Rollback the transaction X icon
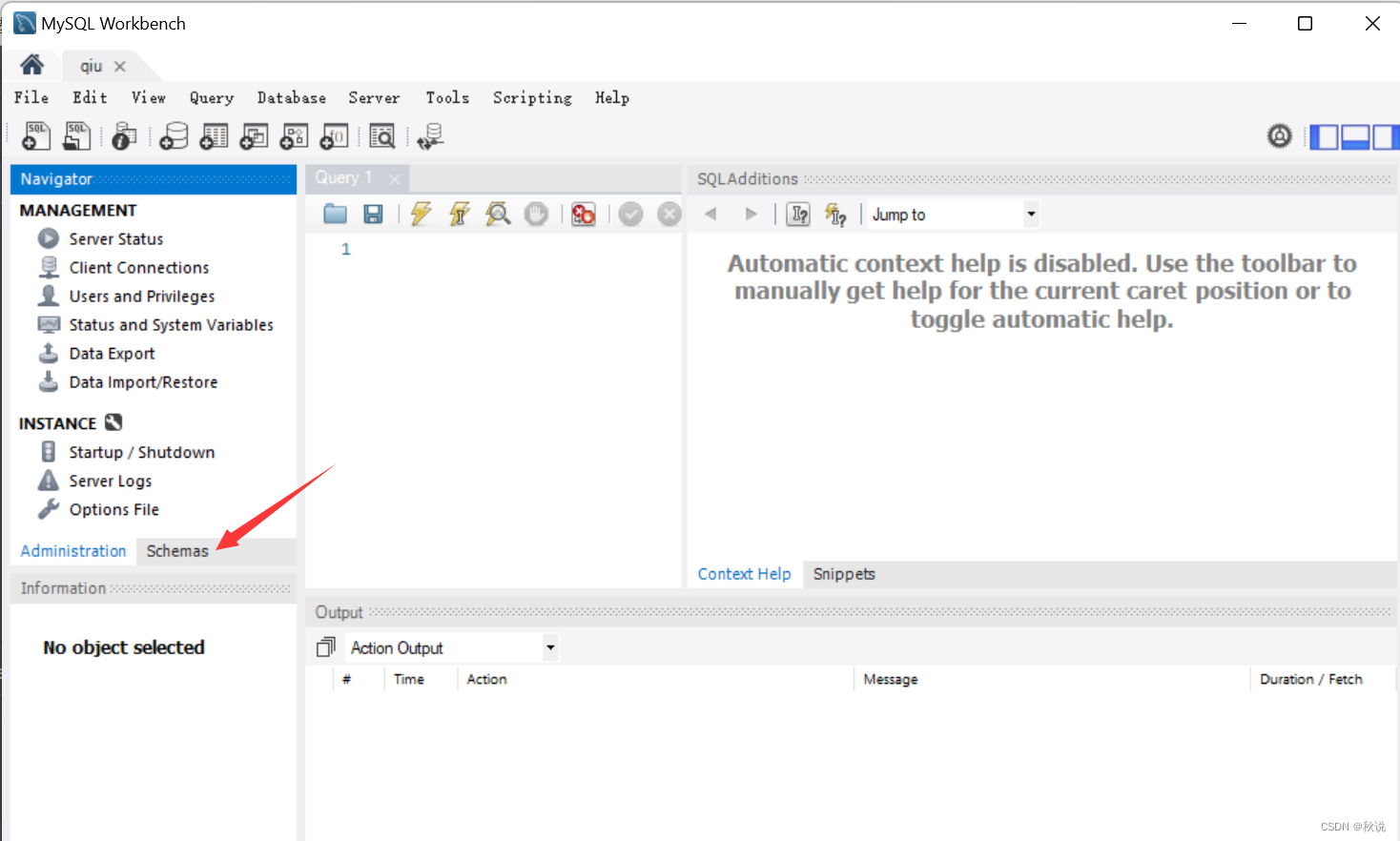 coord(669,214)
